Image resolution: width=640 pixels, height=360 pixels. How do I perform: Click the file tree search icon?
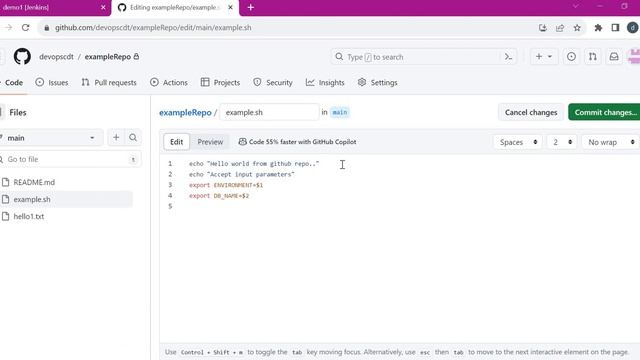pyautogui.click(x=133, y=138)
